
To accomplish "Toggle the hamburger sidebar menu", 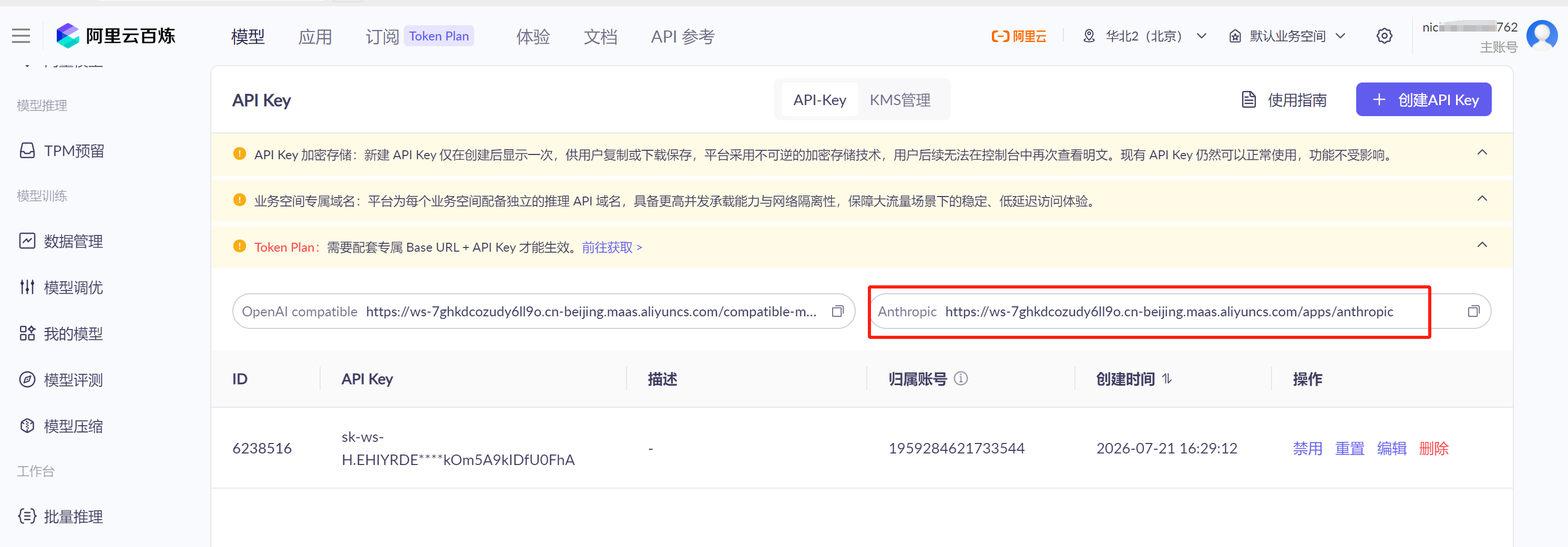I will (x=21, y=36).
